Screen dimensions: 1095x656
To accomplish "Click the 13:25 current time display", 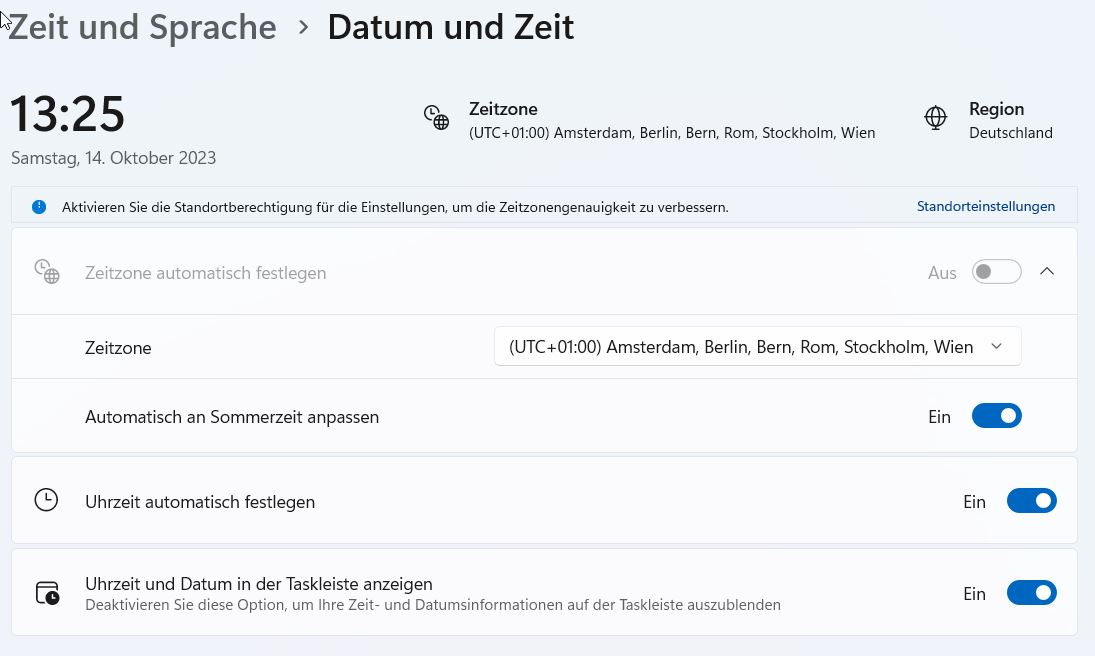I will tap(68, 114).
